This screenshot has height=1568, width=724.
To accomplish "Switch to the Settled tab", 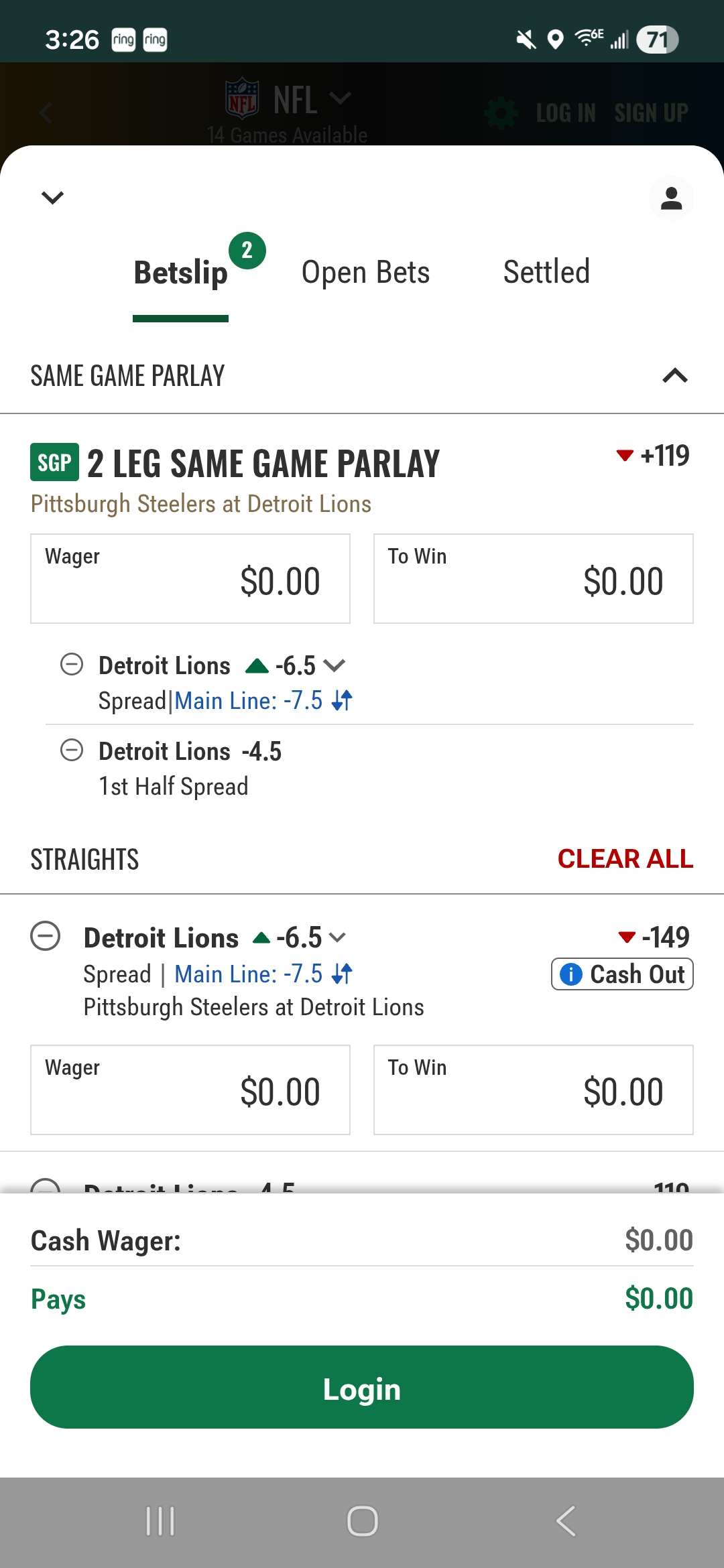I will (x=546, y=272).
